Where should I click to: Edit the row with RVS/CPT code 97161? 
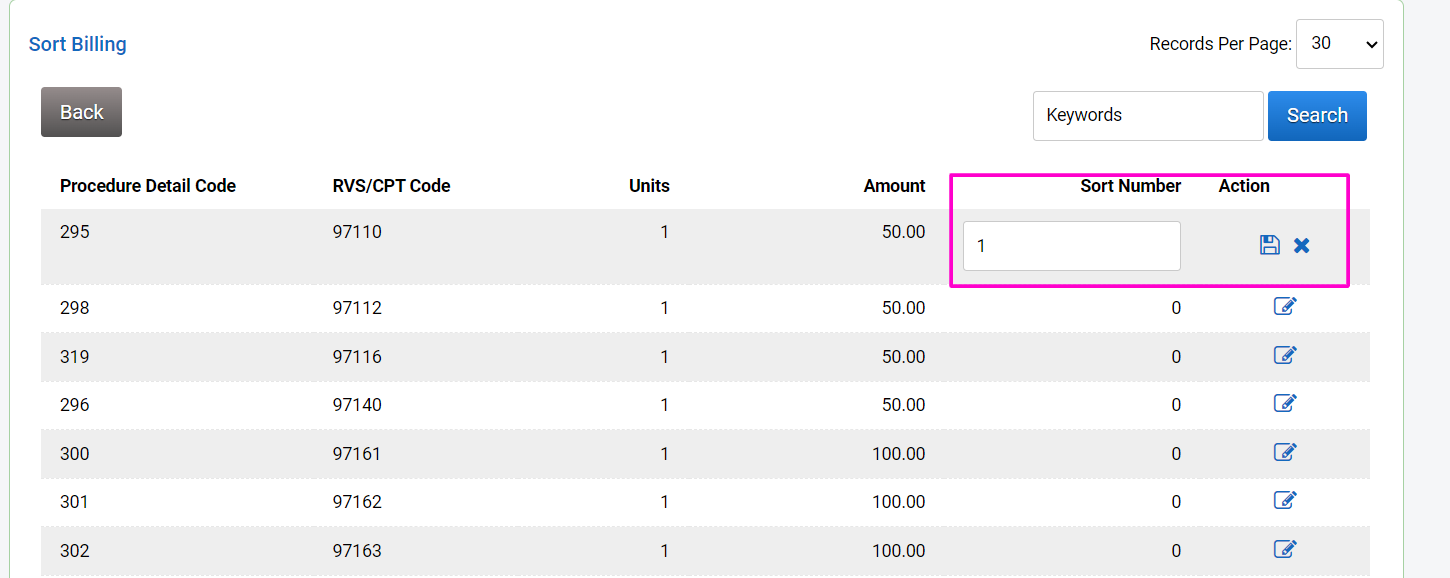point(1285,452)
